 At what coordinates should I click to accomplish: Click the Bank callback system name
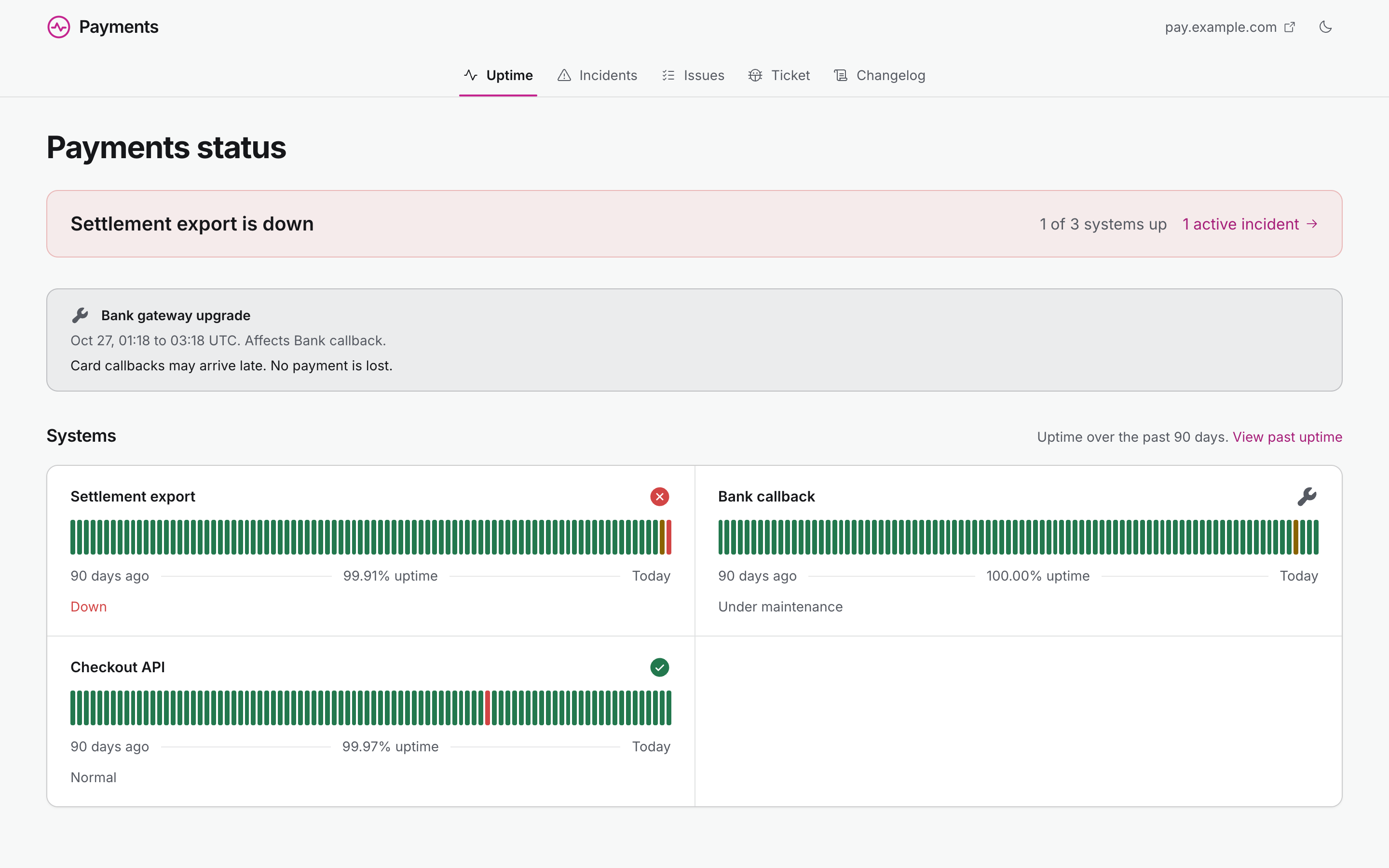(x=766, y=497)
